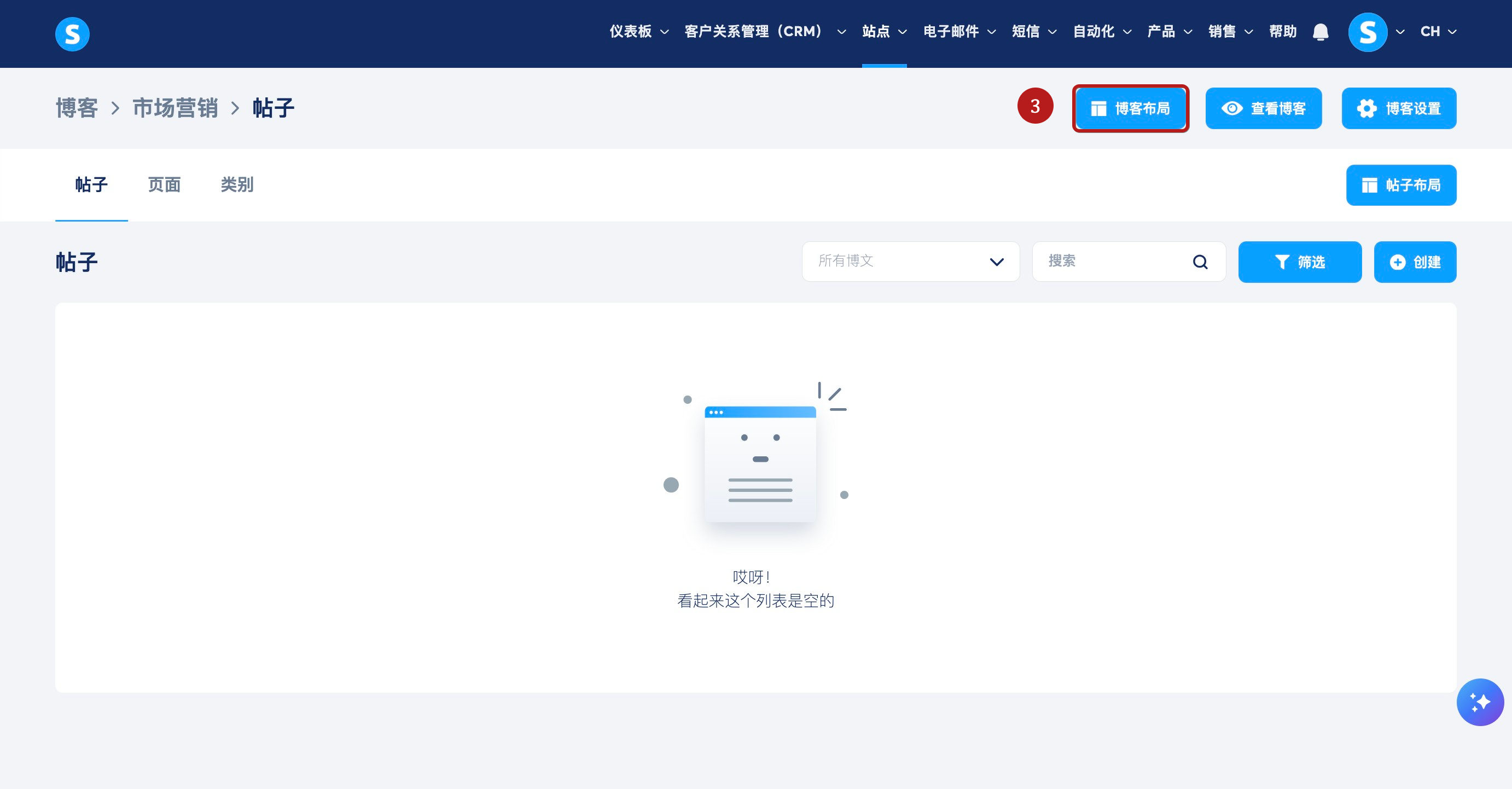Click the search magnifier icon
This screenshot has height=789, width=1512.
(1200, 262)
